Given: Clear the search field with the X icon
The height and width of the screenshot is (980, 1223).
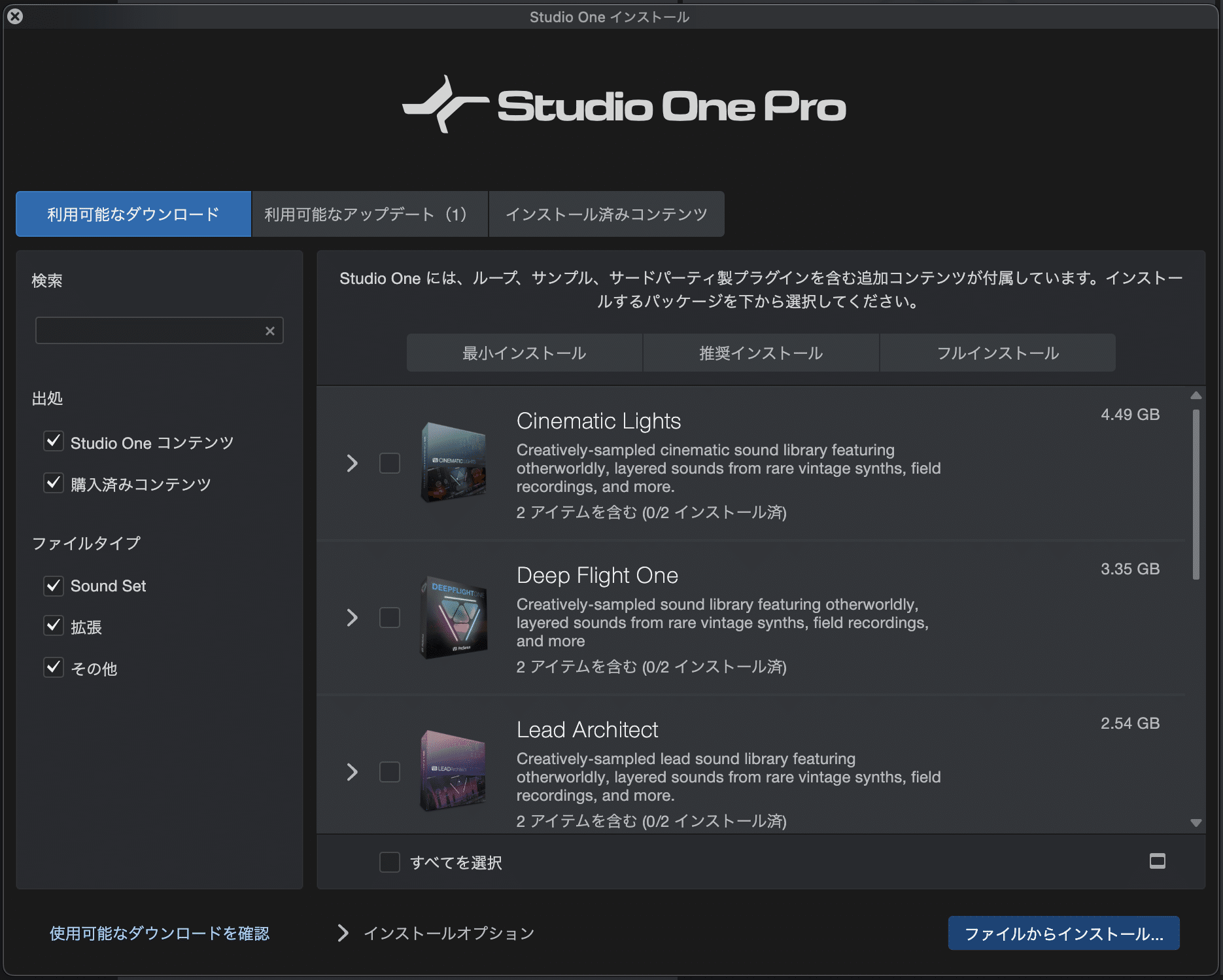Looking at the screenshot, I should [x=269, y=331].
